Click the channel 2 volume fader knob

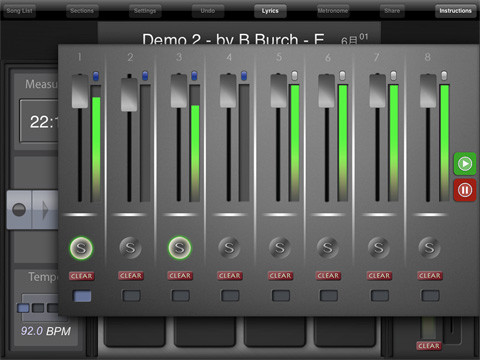pyautogui.click(x=129, y=94)
